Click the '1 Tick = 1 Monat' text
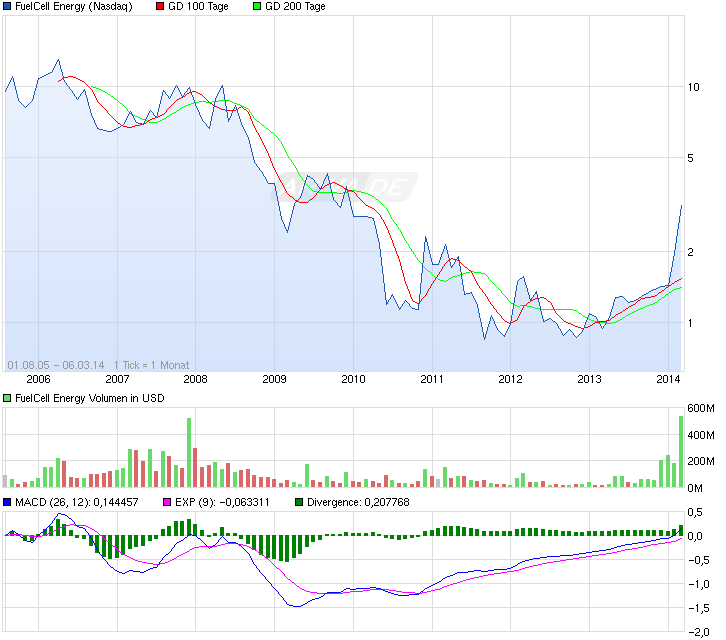The image size is (726, 640). click(x=151, y=365)
